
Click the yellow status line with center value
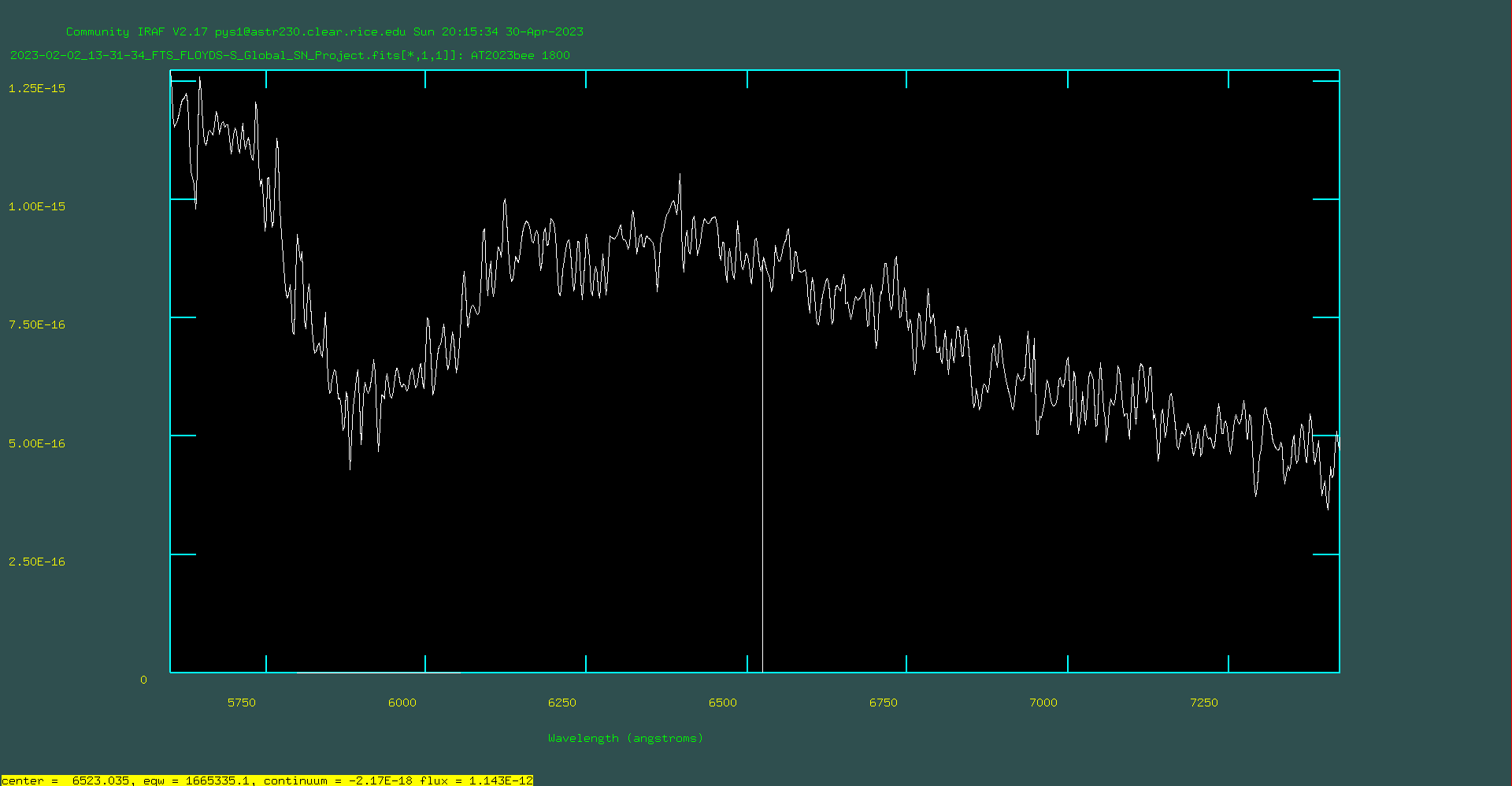[x=267, y=780]
